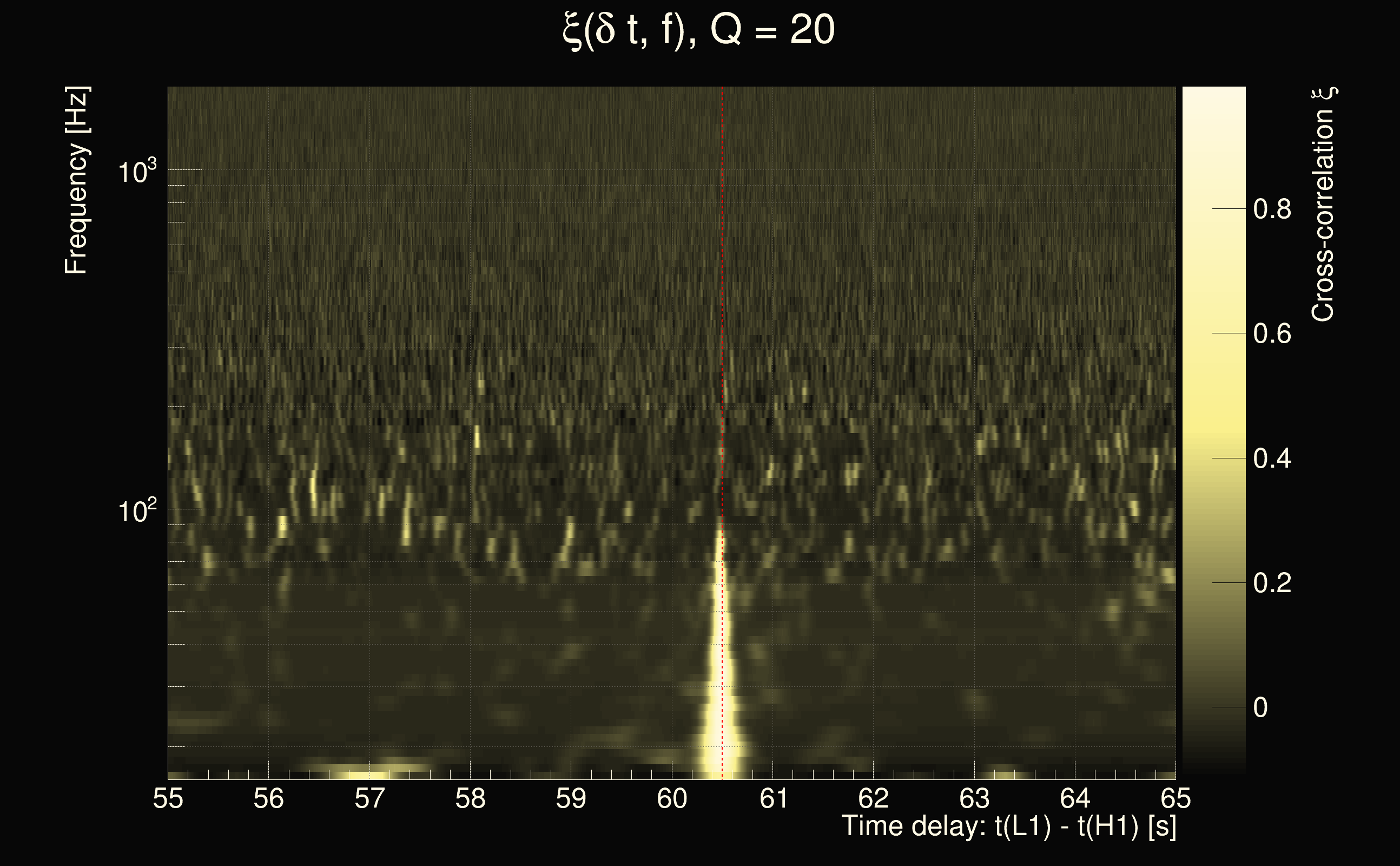Click the x-axis tick label 55

coord(168,798)
